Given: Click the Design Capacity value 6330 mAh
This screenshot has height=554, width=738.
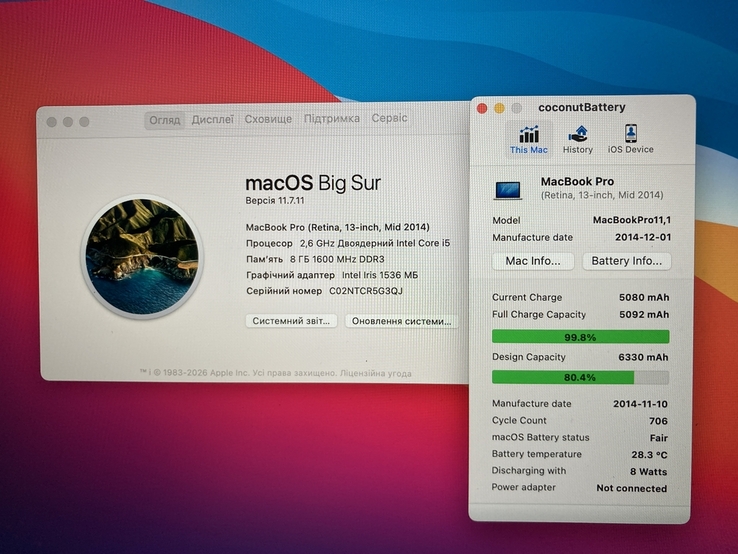Looking at the screenshot, I should click(x=643, y=357).
